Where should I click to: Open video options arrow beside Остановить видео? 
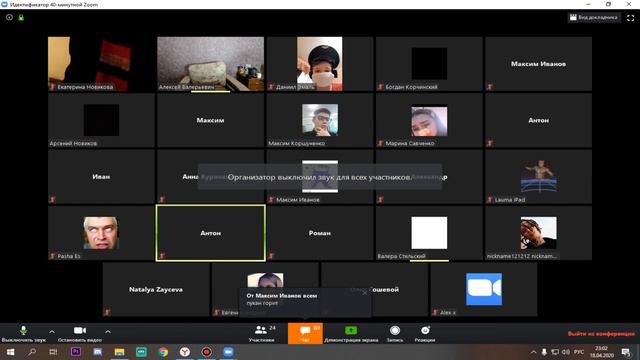tap(108, 332)
